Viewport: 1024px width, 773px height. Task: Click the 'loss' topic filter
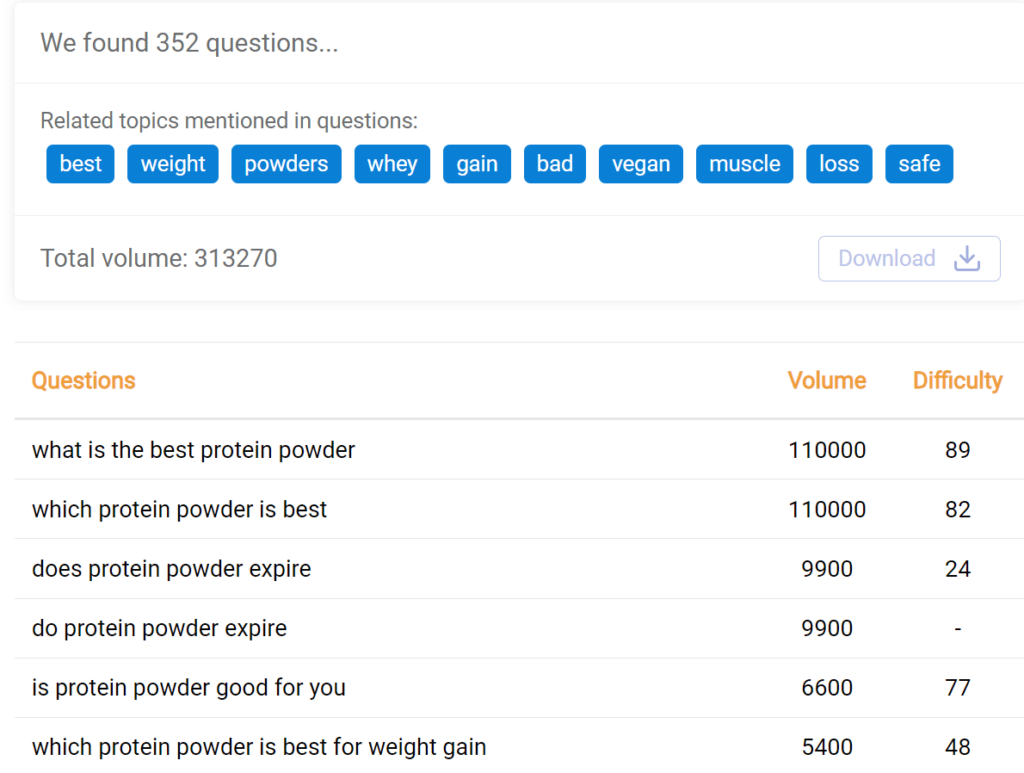pos(839,163)
